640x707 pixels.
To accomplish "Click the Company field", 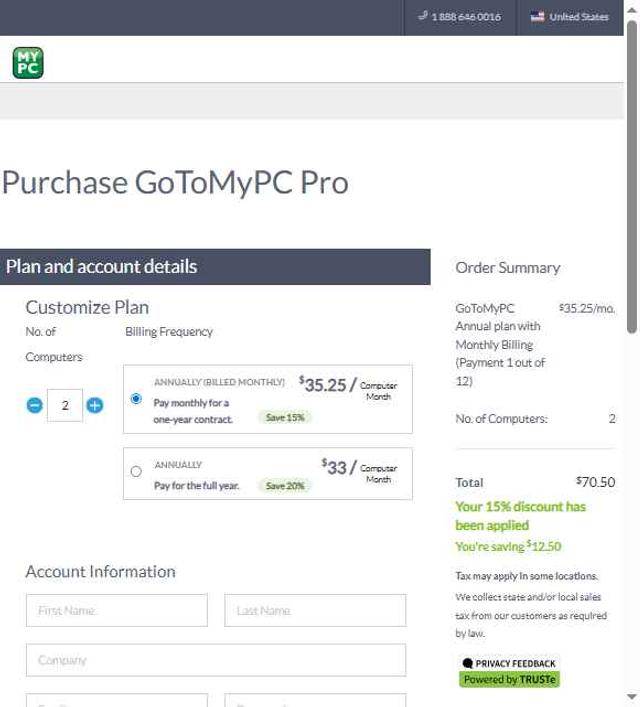I will point(216,660).
